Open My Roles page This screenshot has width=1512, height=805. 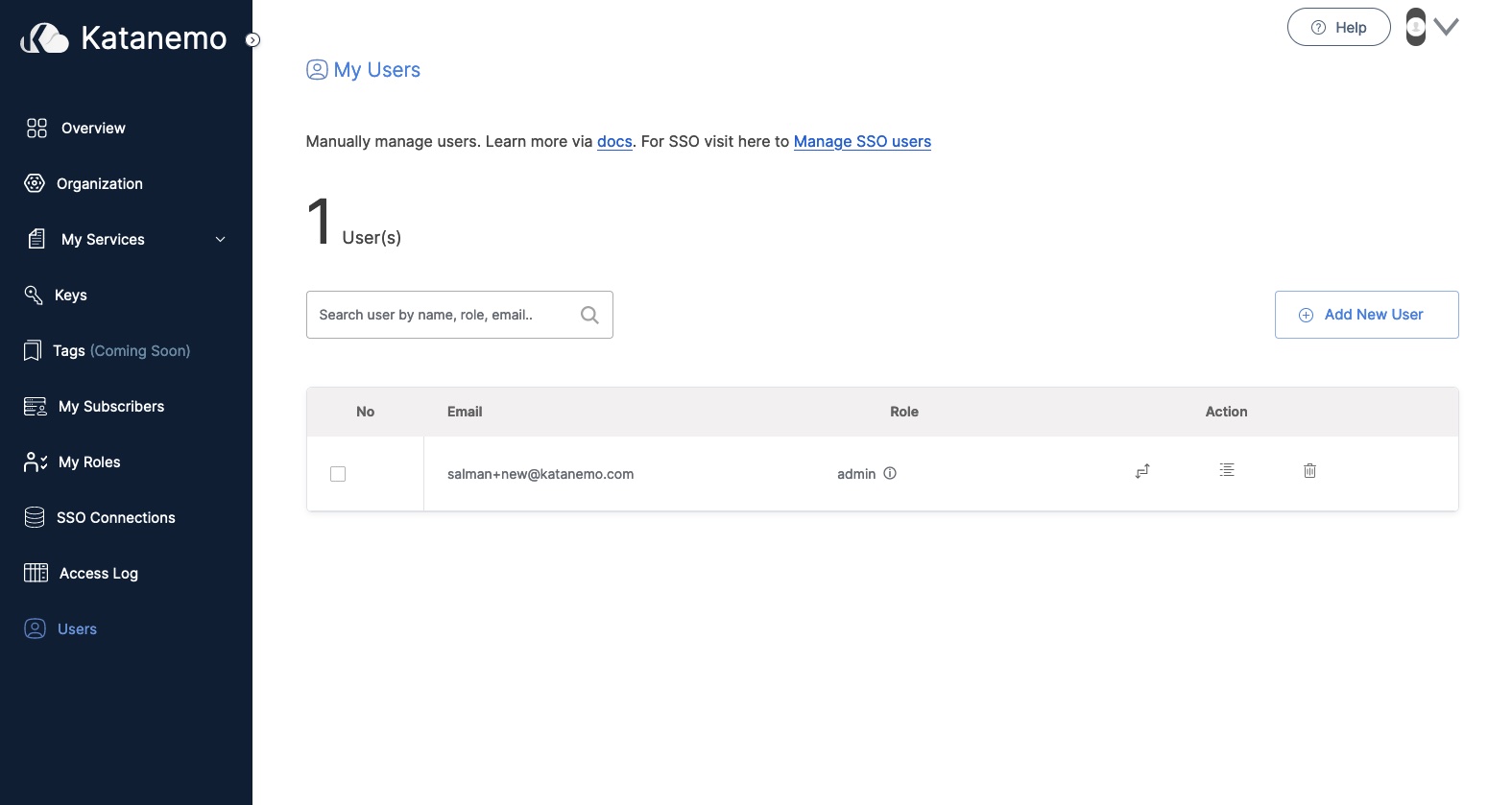(x=89, y=462)
